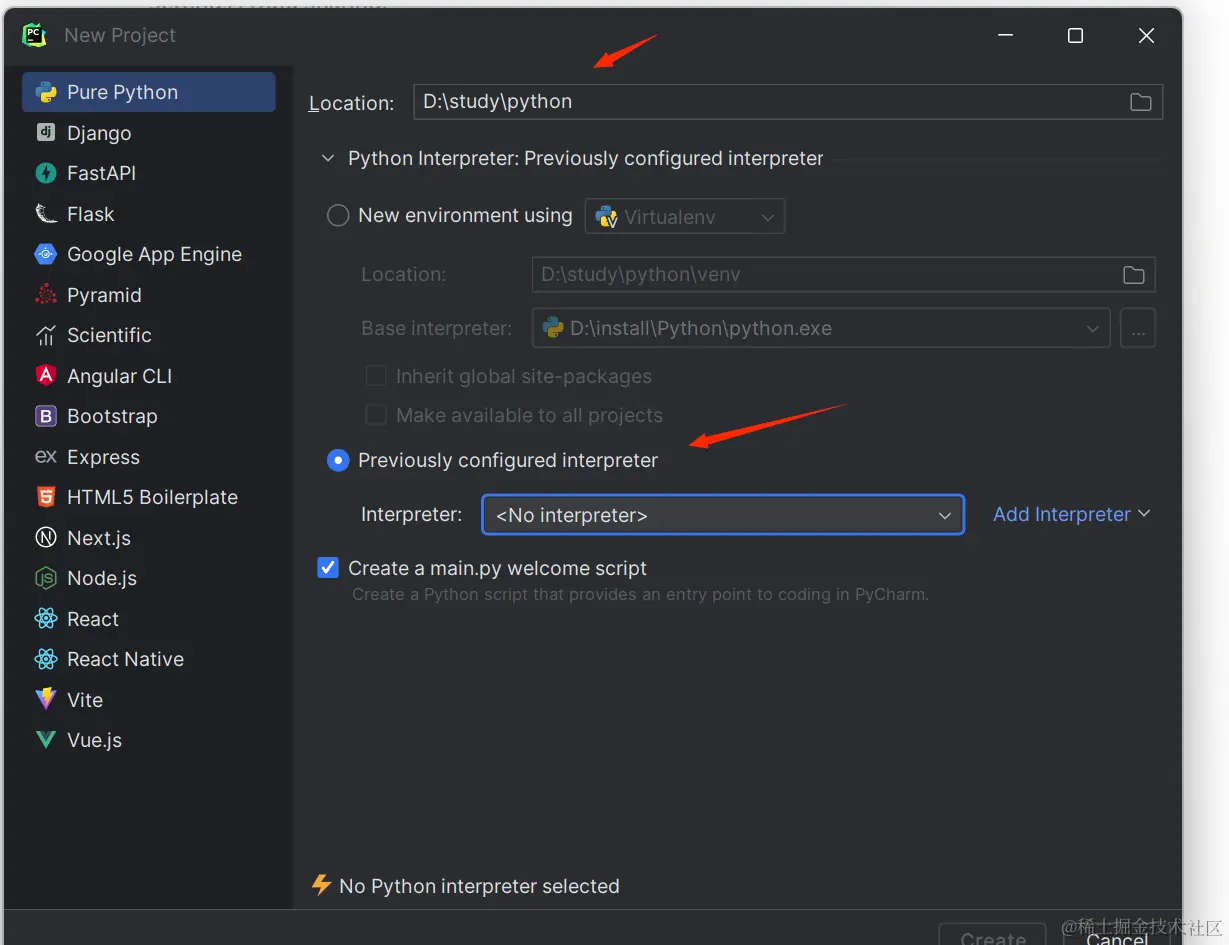
Task: Select the Flask project icon
Action: [46, 214]
